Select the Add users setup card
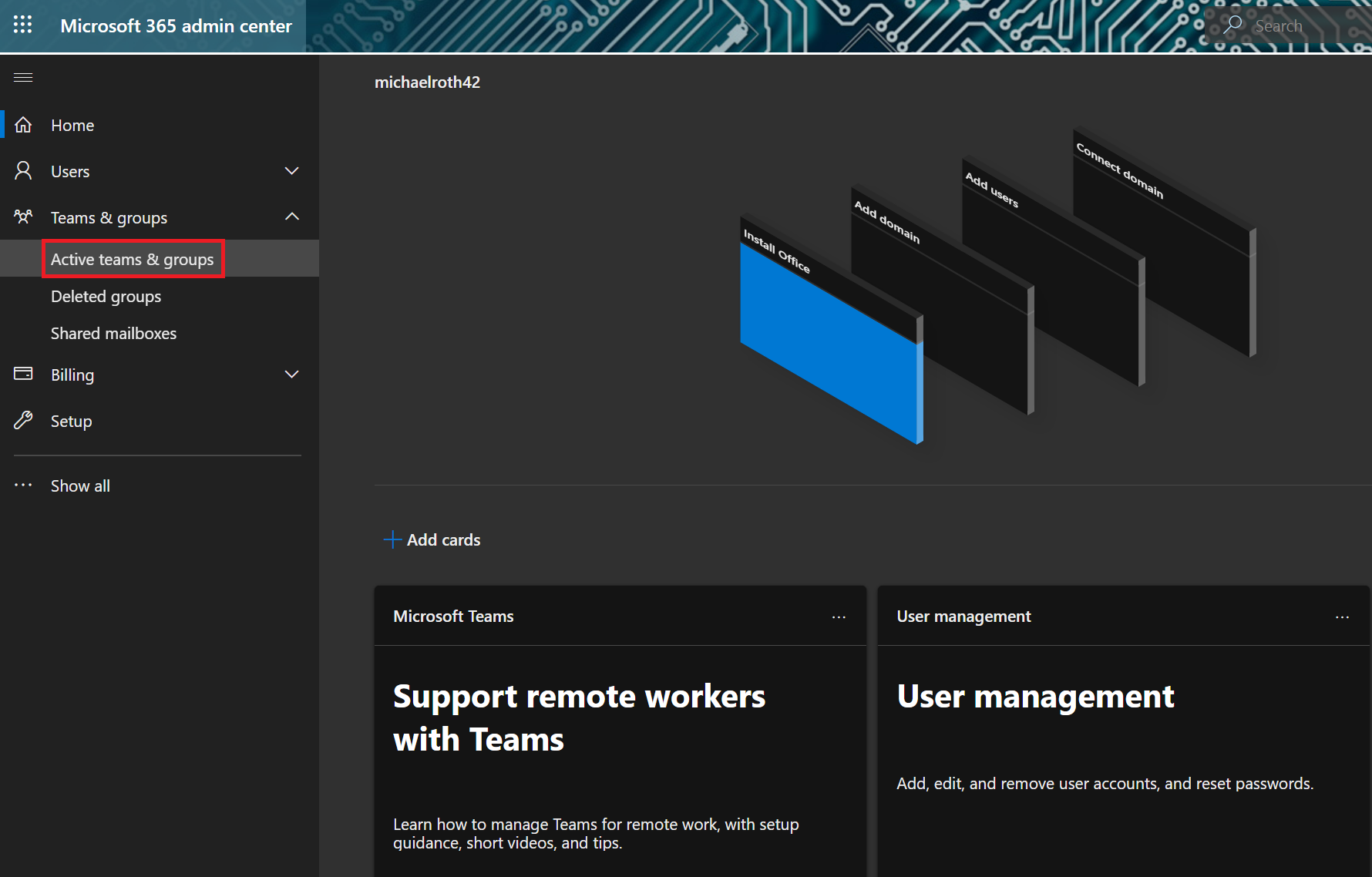 click(1054, 271)
